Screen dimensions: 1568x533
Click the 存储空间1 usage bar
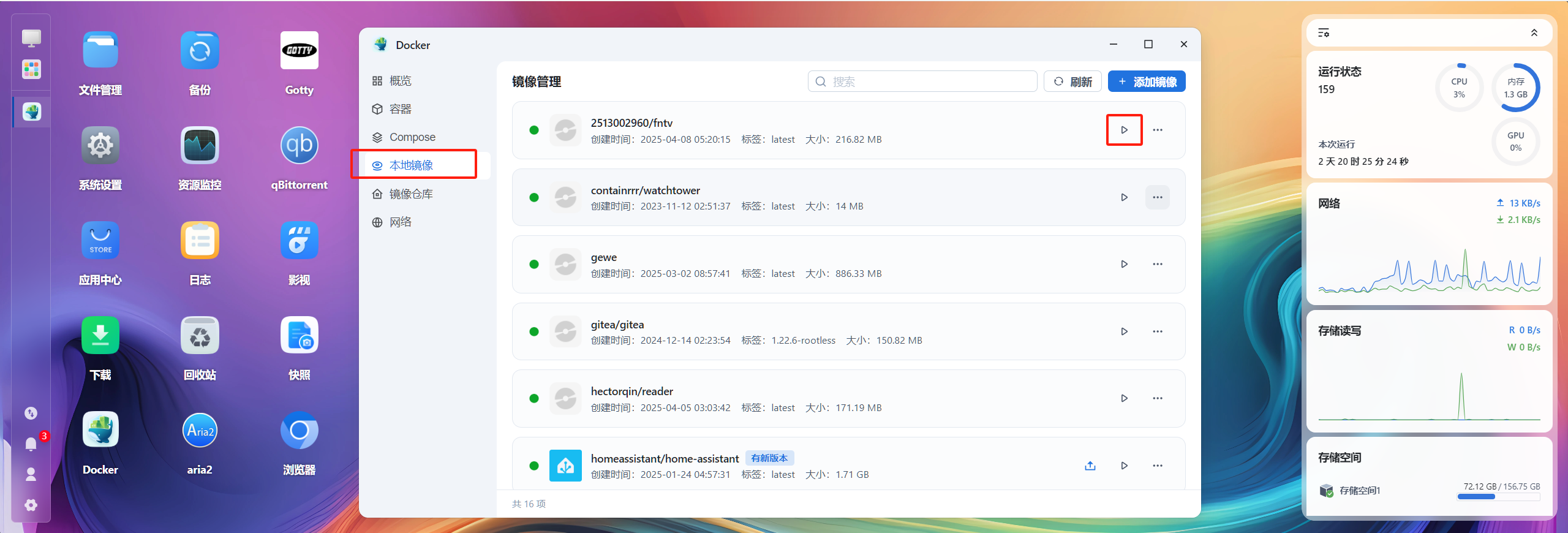(1498, 497)
